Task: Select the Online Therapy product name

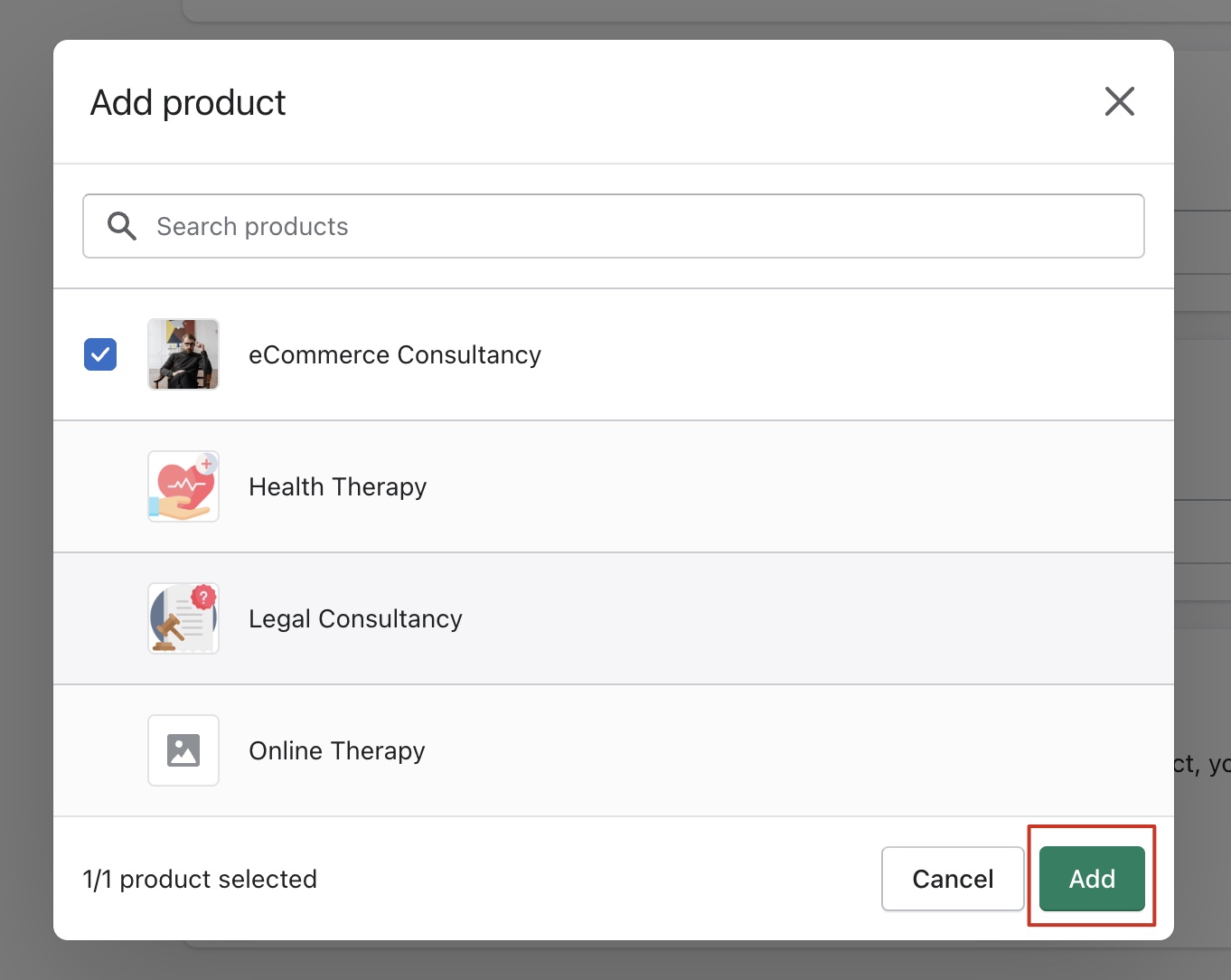Action: pos(336,751)
